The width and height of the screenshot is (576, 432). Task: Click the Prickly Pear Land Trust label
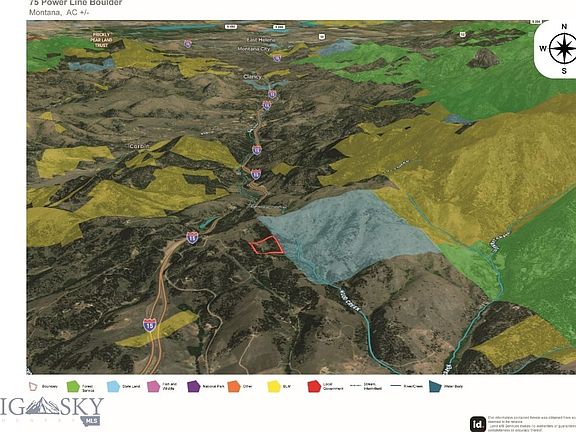point(102,40)
